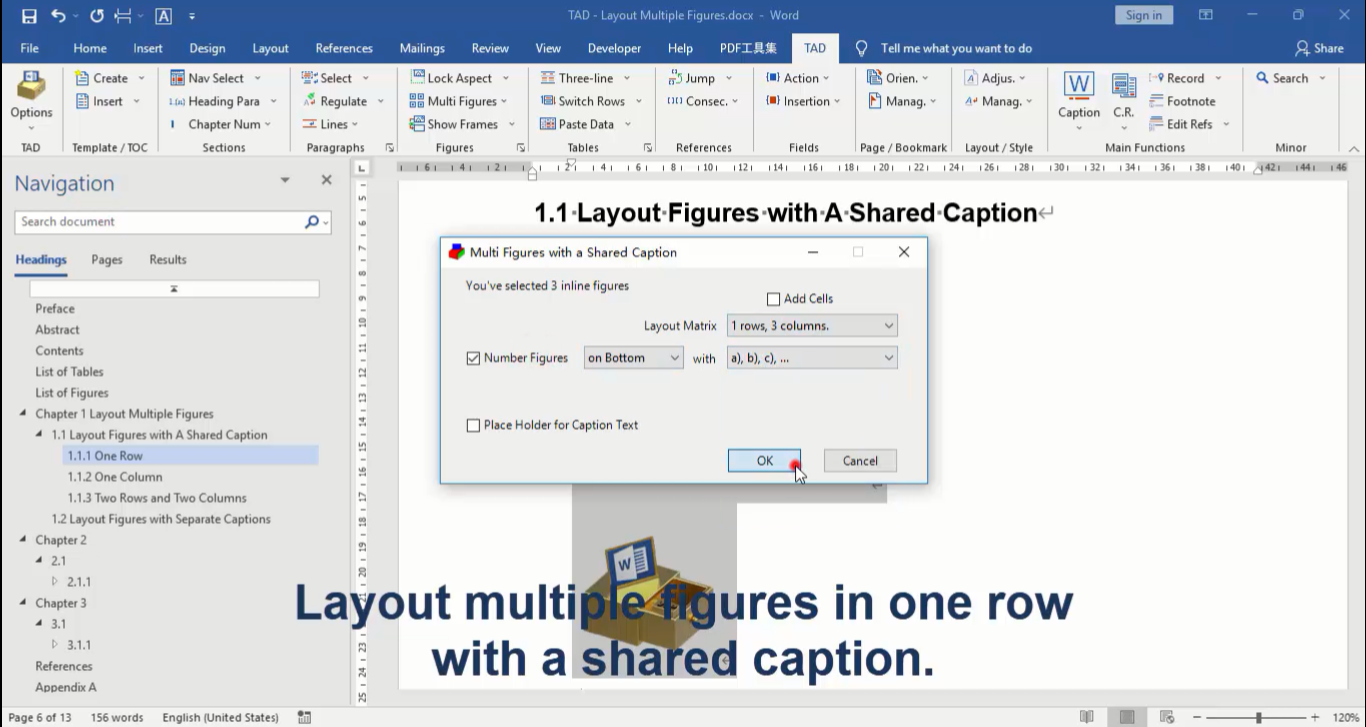Click Lock Aspect figures tool
The height and width of the screenshot is (727, 1366).
pyautogui.click(x=459, y=78)
